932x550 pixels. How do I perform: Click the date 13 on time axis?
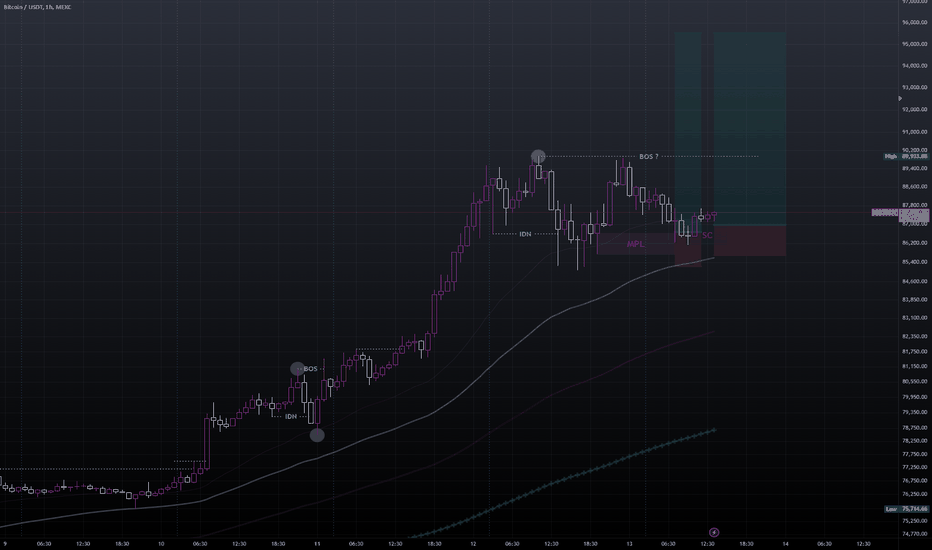pos(629,543)
